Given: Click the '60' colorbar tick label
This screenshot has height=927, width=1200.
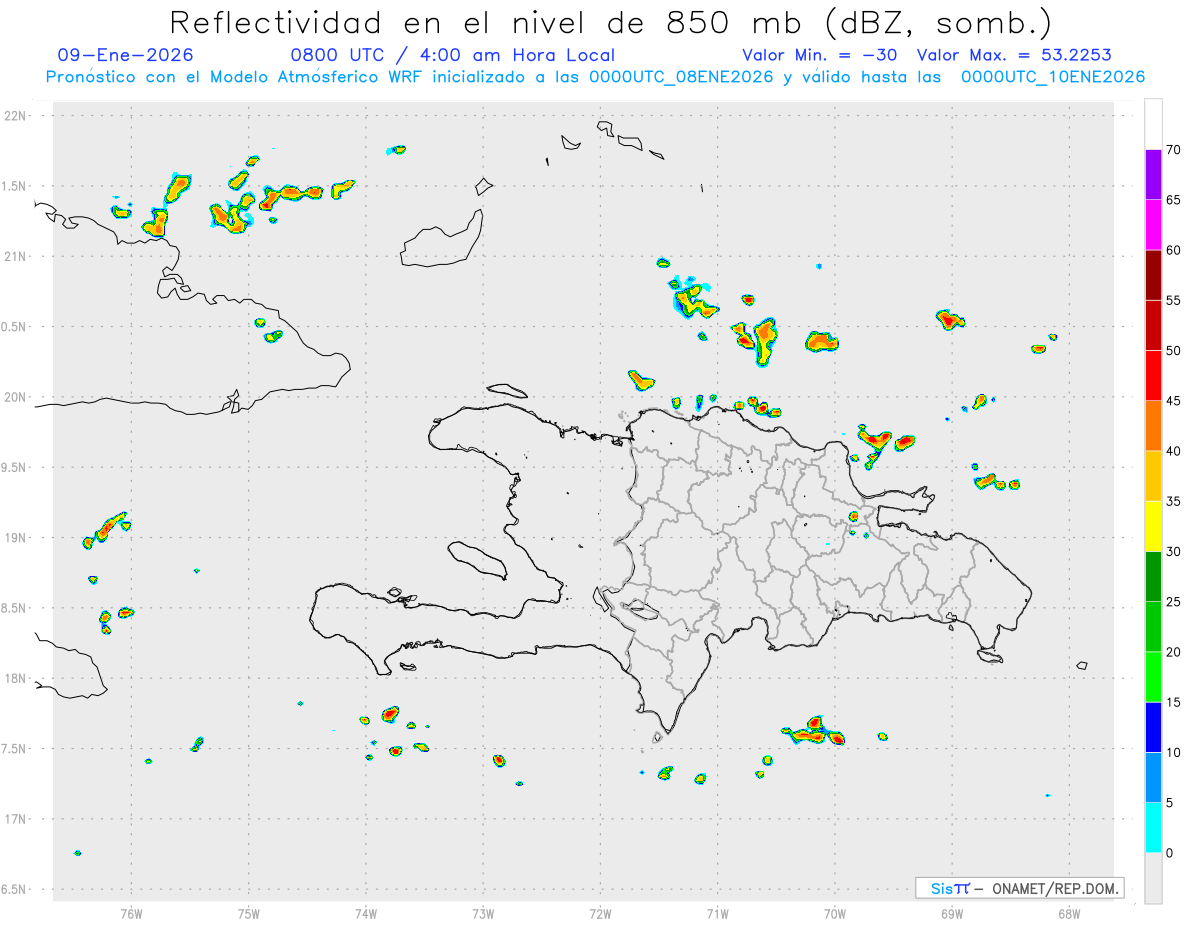Looking at the screenshot, I should 1173,250.
